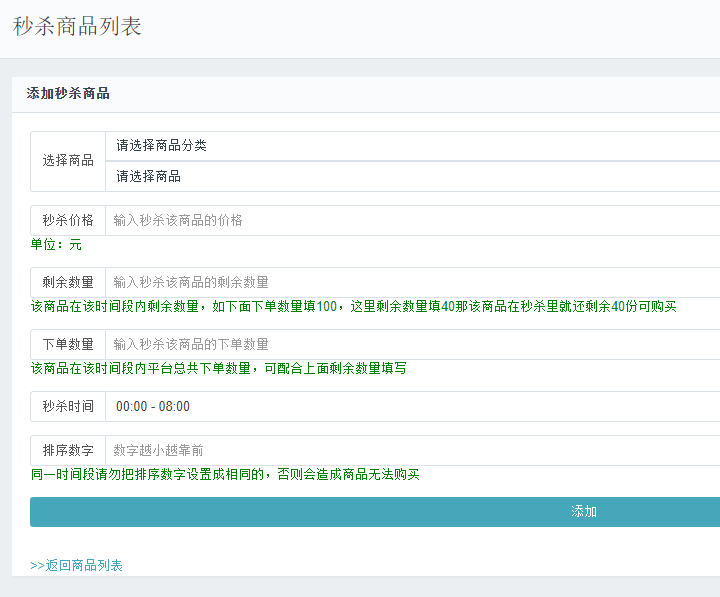Screen dimensions: 720x597
Task: Open the 请选择商品分类 category dropdown
Action: (412, 146)
